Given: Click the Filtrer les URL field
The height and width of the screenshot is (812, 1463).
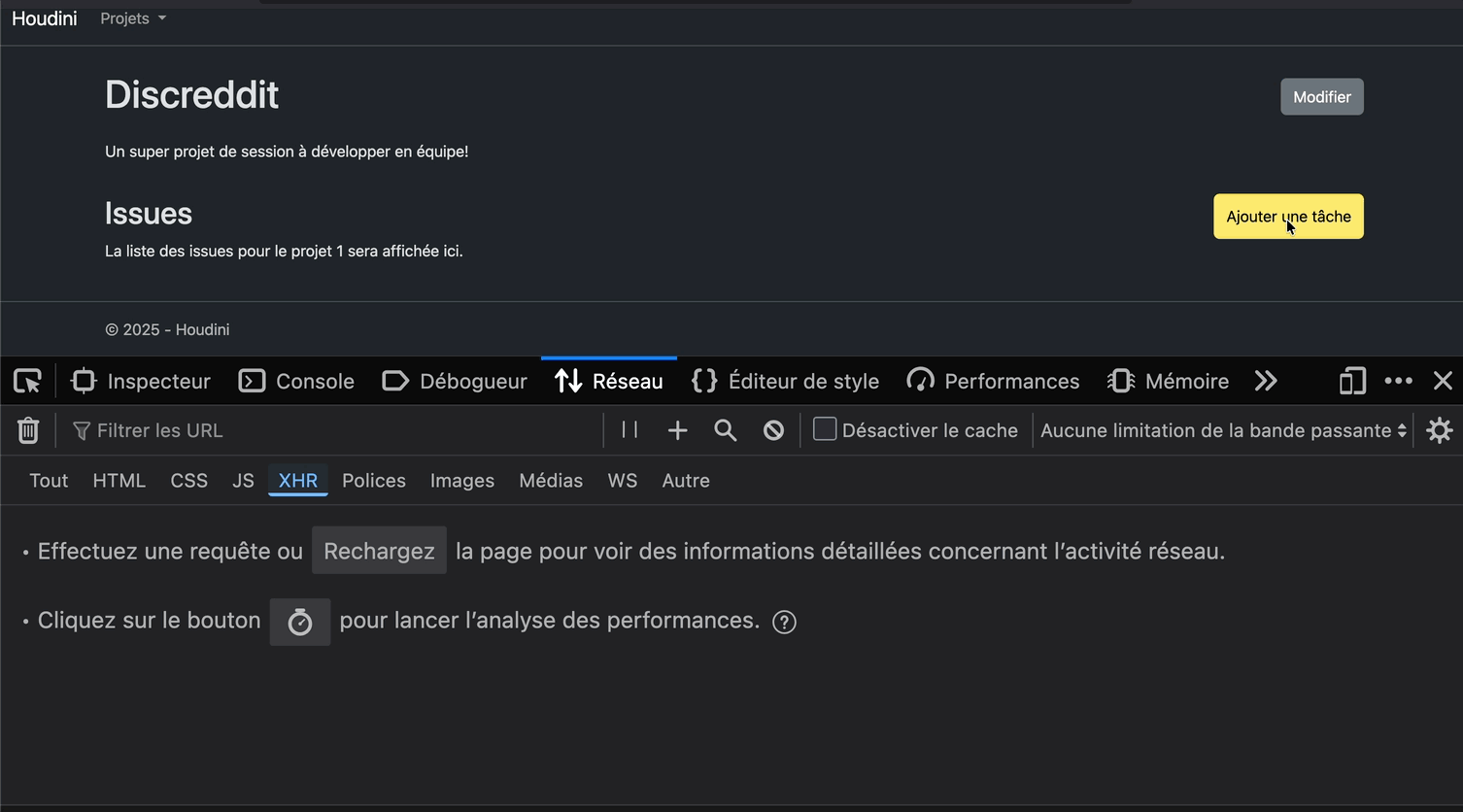Looking at the screenshot, I should coord(340,430).
